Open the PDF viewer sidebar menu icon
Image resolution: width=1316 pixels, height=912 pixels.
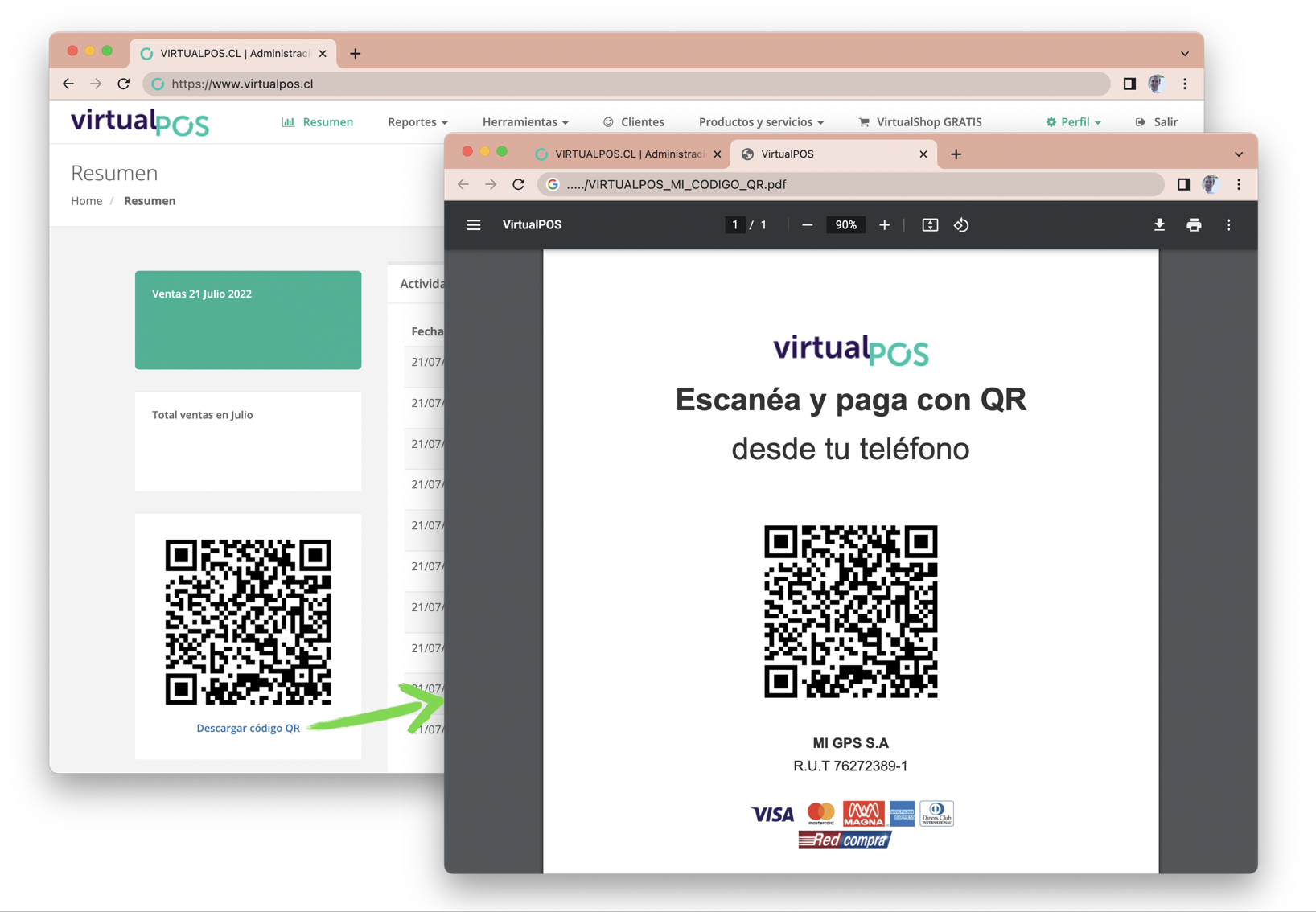473,225
